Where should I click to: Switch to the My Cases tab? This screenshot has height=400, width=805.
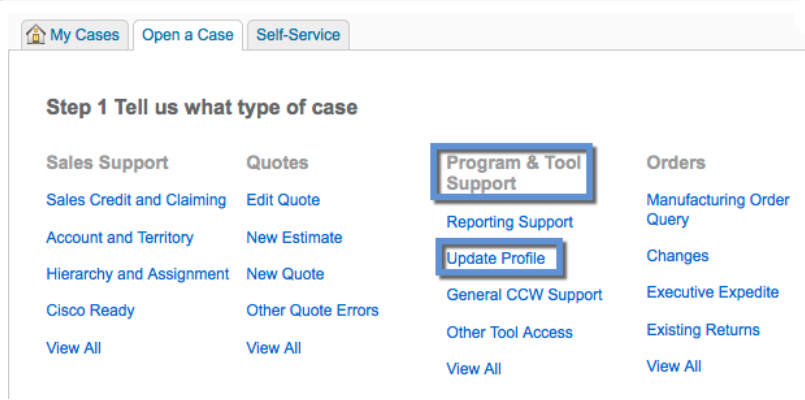75,35
